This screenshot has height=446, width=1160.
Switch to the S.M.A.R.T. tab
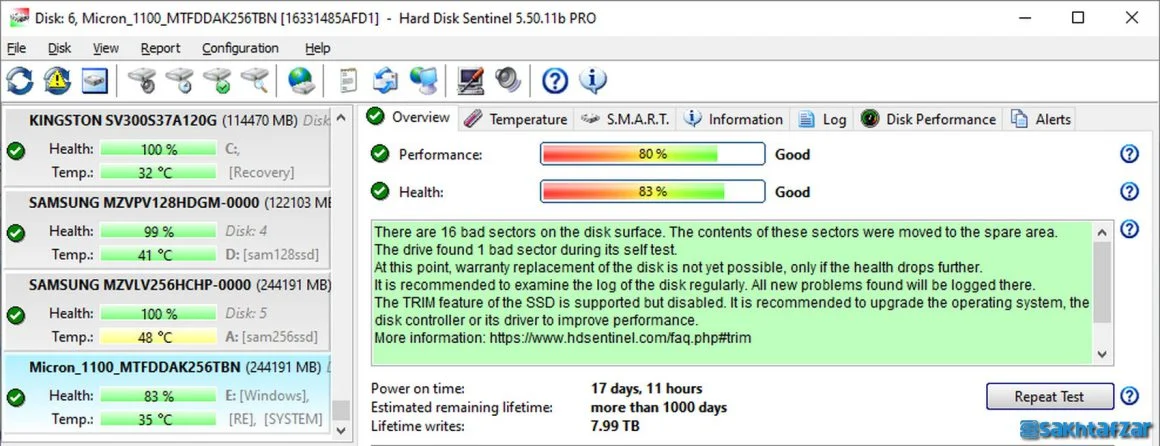point(625,119)
